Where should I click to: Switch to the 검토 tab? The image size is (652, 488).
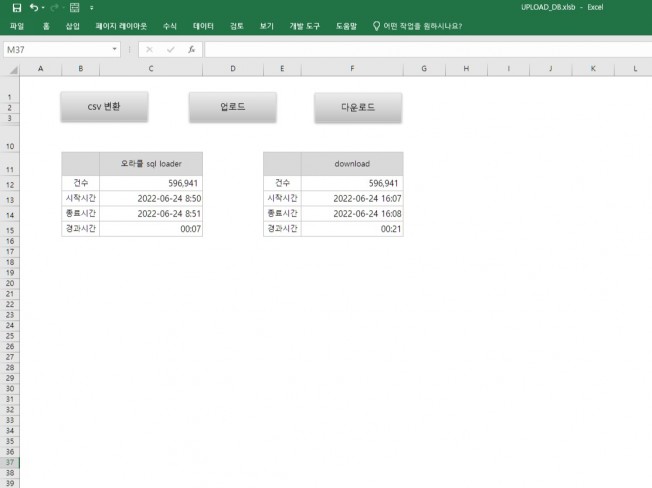coord(237,26)
